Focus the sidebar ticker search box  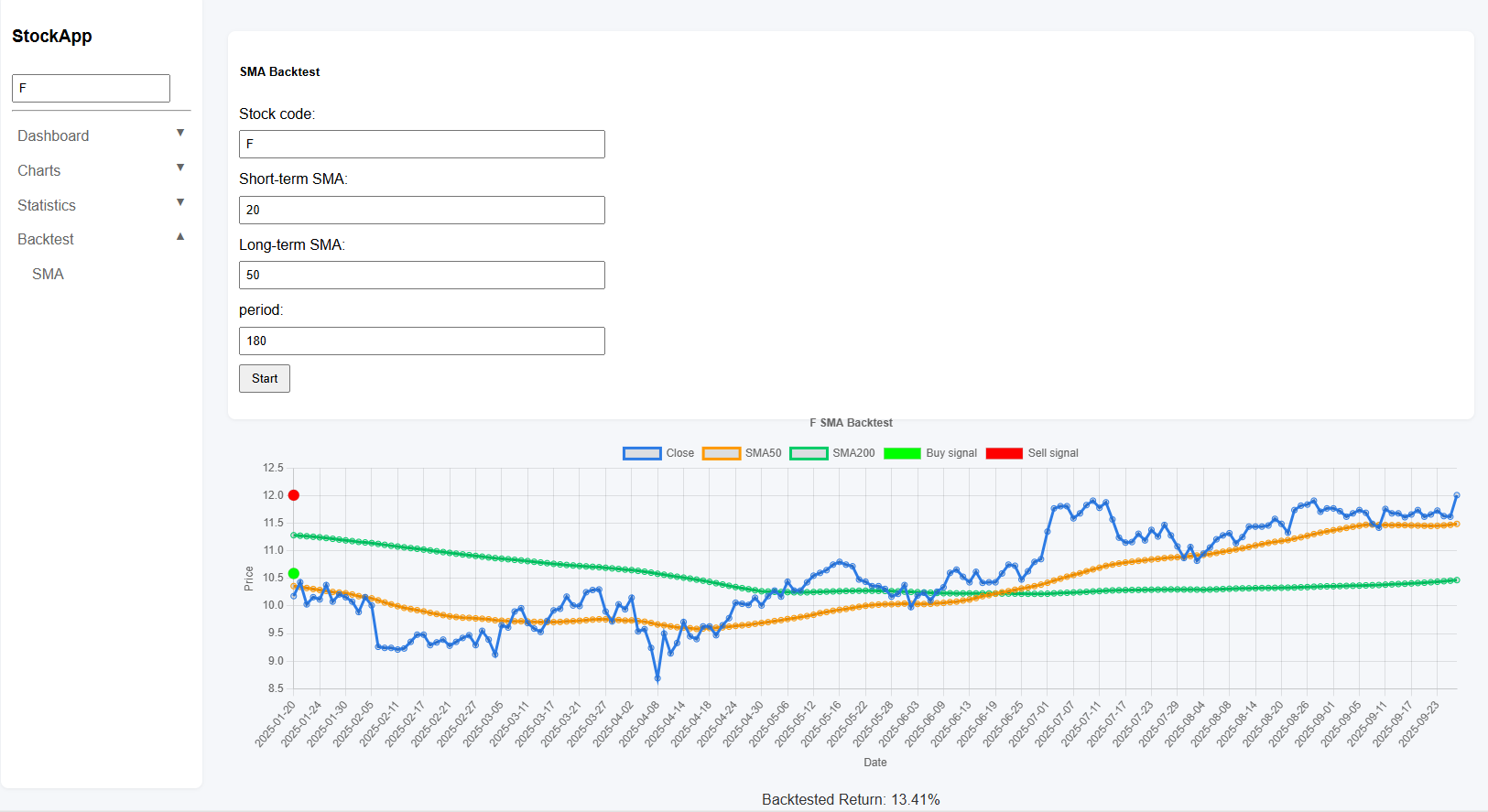pos(91,89)
